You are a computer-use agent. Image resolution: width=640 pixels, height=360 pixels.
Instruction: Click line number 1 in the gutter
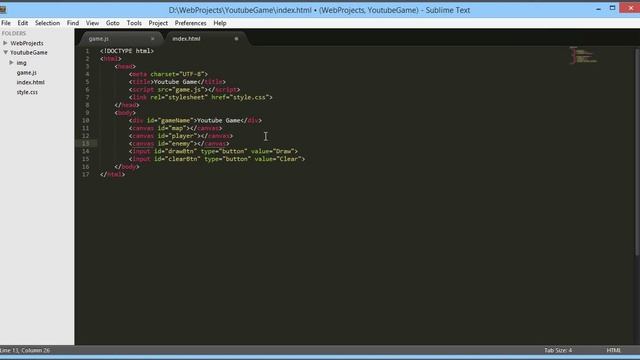click(x=87, y=51)
